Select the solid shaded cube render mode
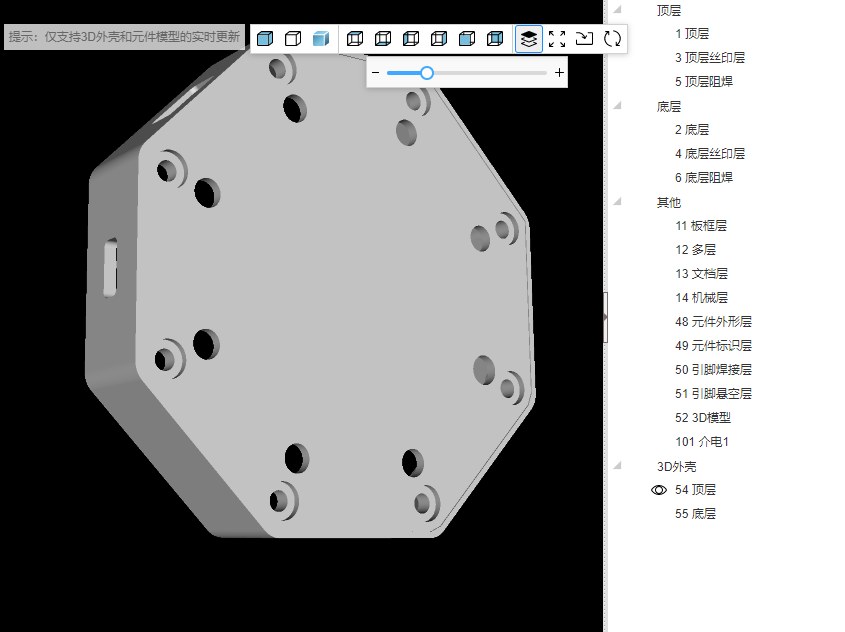 (x=265, y=39)
